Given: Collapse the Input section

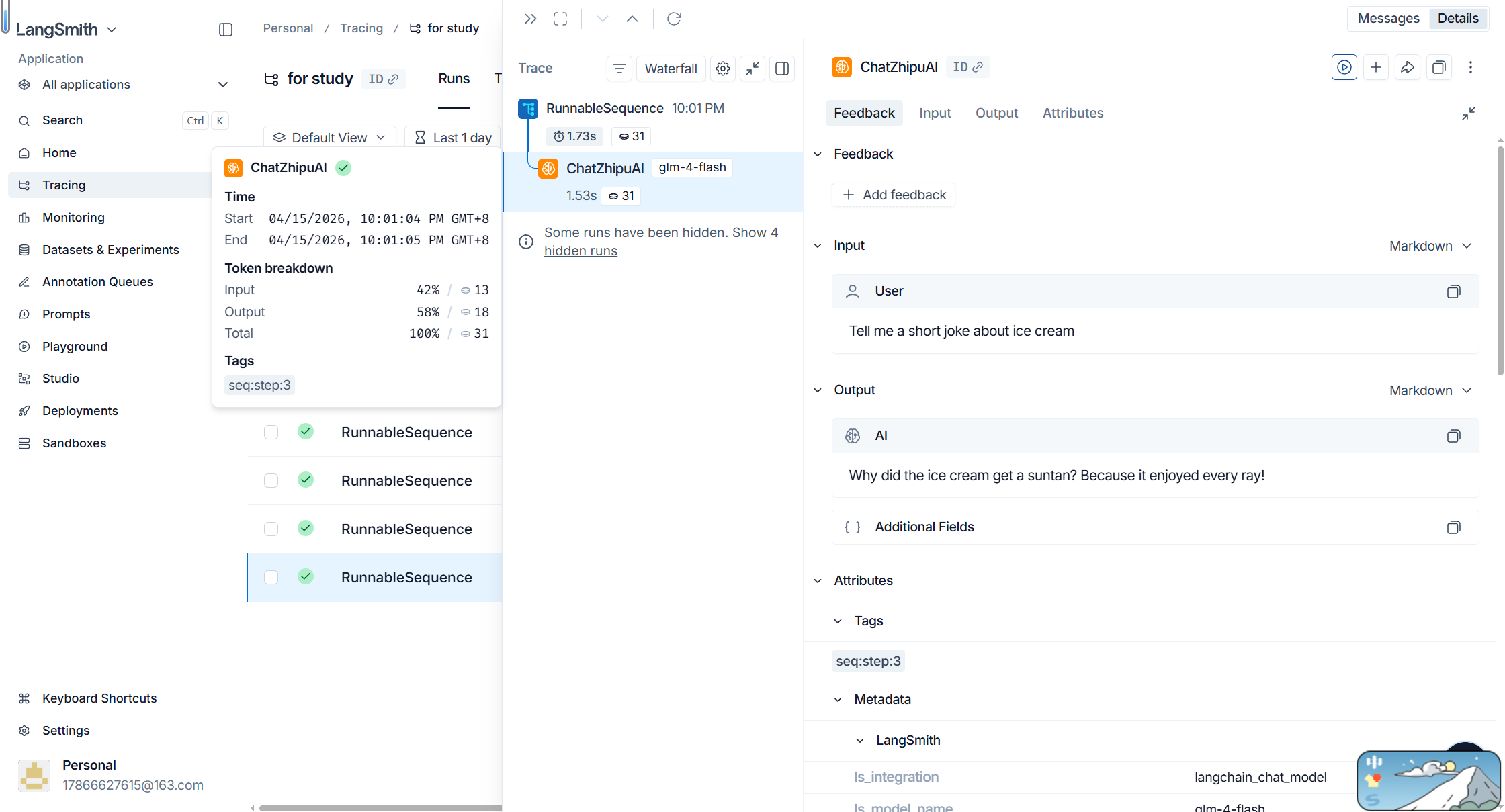Looking at the screenshot, I should coord(818,246).
